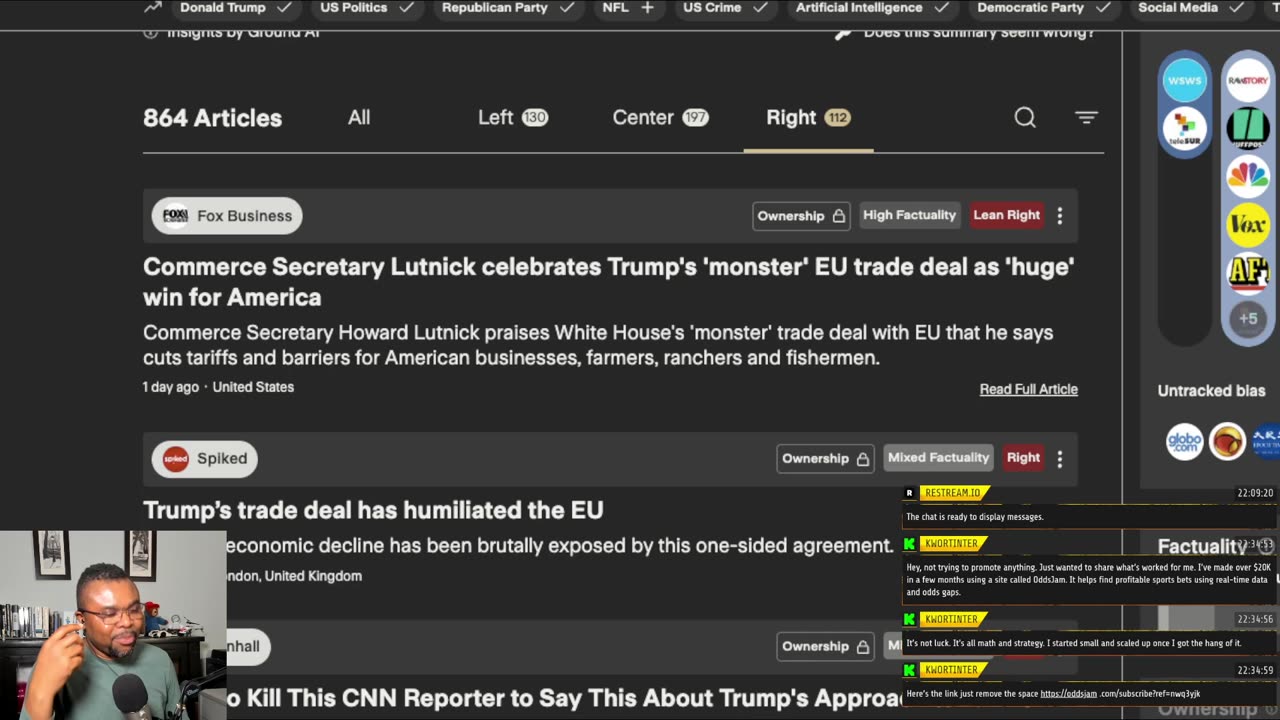The width and height of the screenshot is (1280, 720).
Task: Open Ownership button on third article
Action: pyautogui.click(x=825, y=646)
